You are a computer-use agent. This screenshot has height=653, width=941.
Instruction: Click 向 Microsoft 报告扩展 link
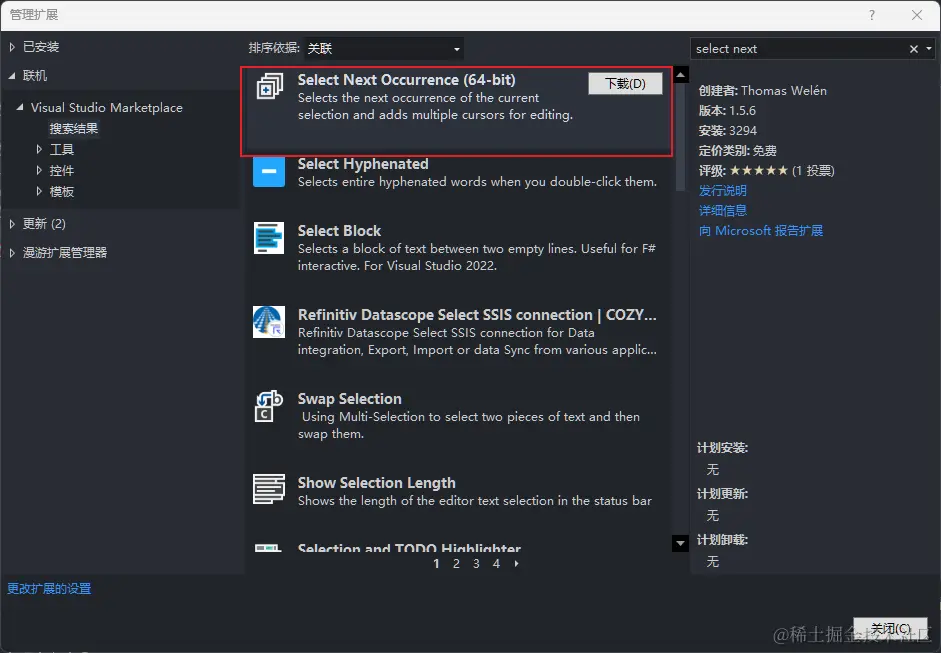coord(760,230)
